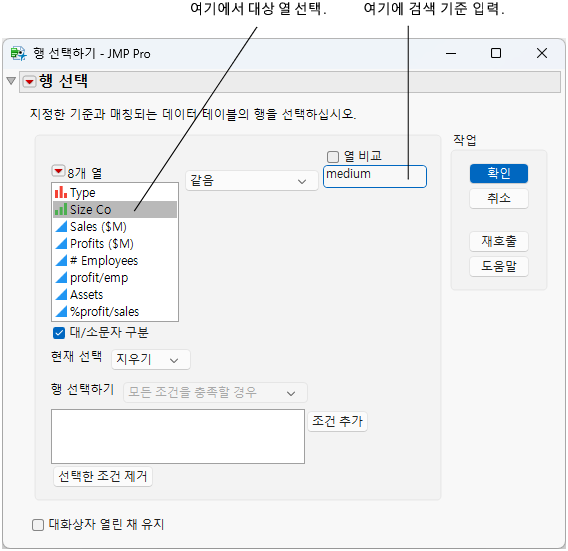Click the 재호출 button
The height and width of the screenshot is (551, 568).
pos(498,241)
